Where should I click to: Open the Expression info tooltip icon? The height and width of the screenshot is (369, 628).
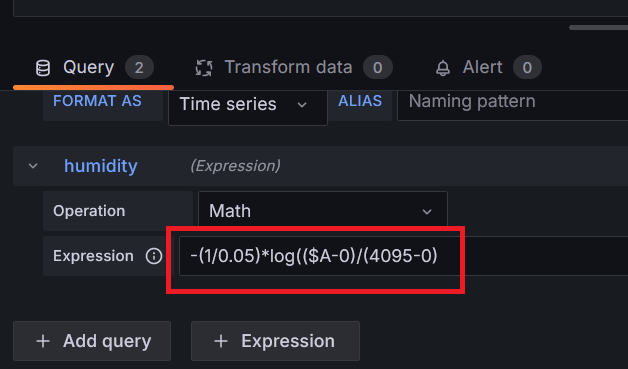click(154, 256)
